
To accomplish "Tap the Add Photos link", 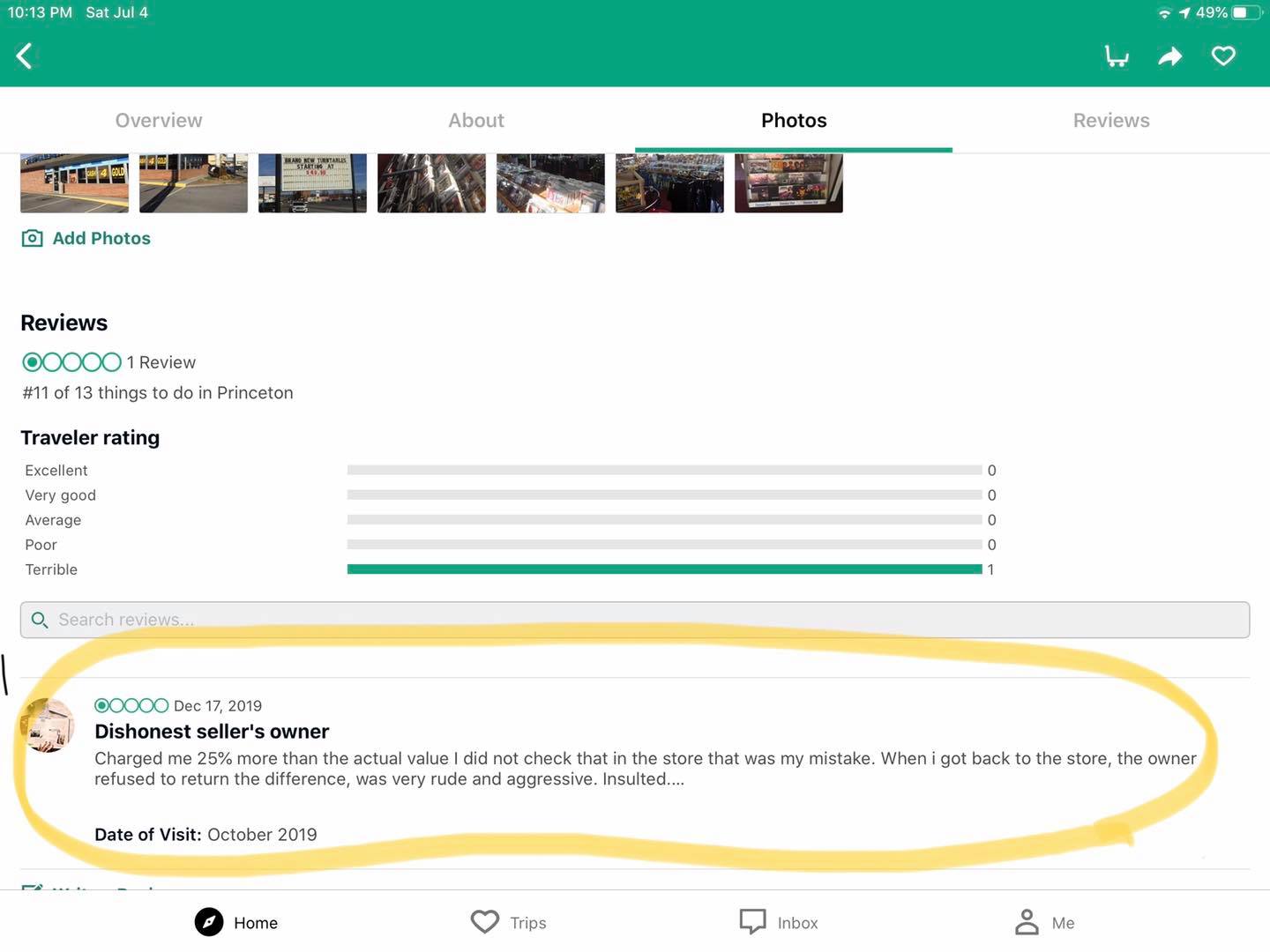I will [101, 238].
